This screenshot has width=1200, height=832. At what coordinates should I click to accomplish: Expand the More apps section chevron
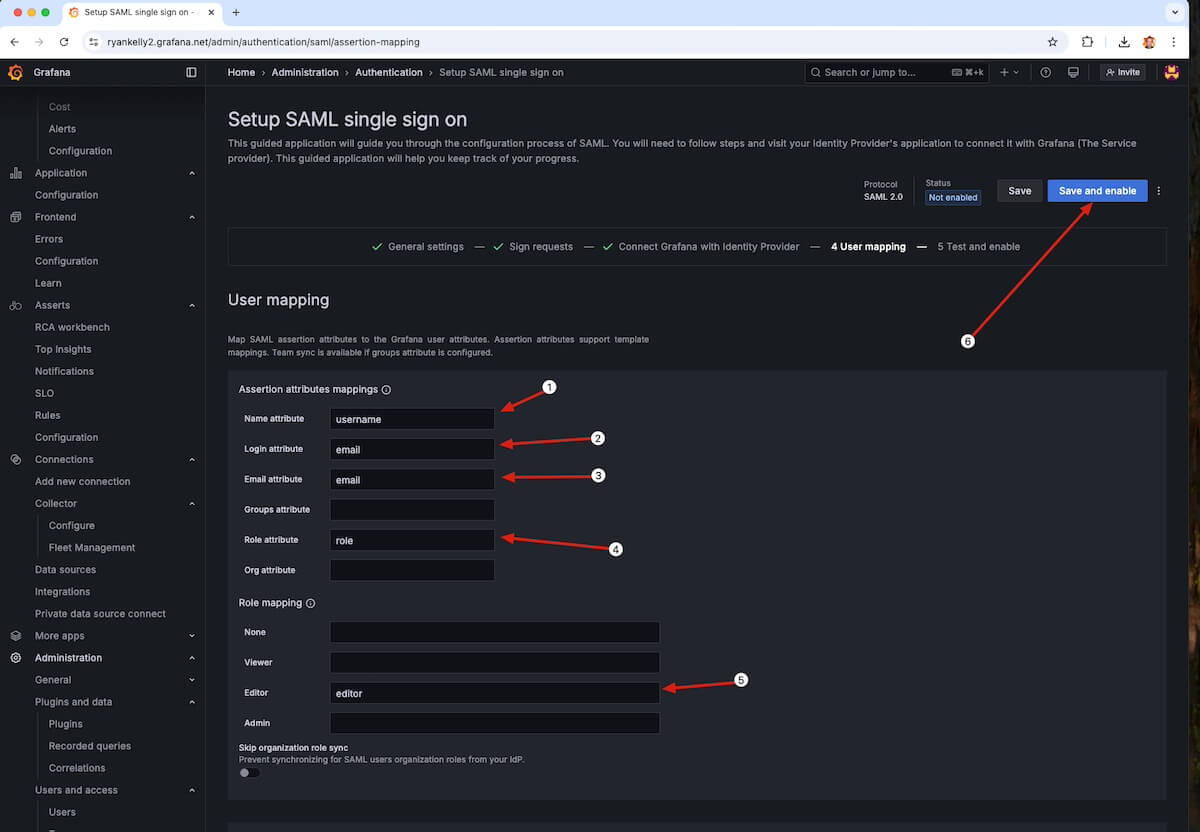[x=191, y=636]
